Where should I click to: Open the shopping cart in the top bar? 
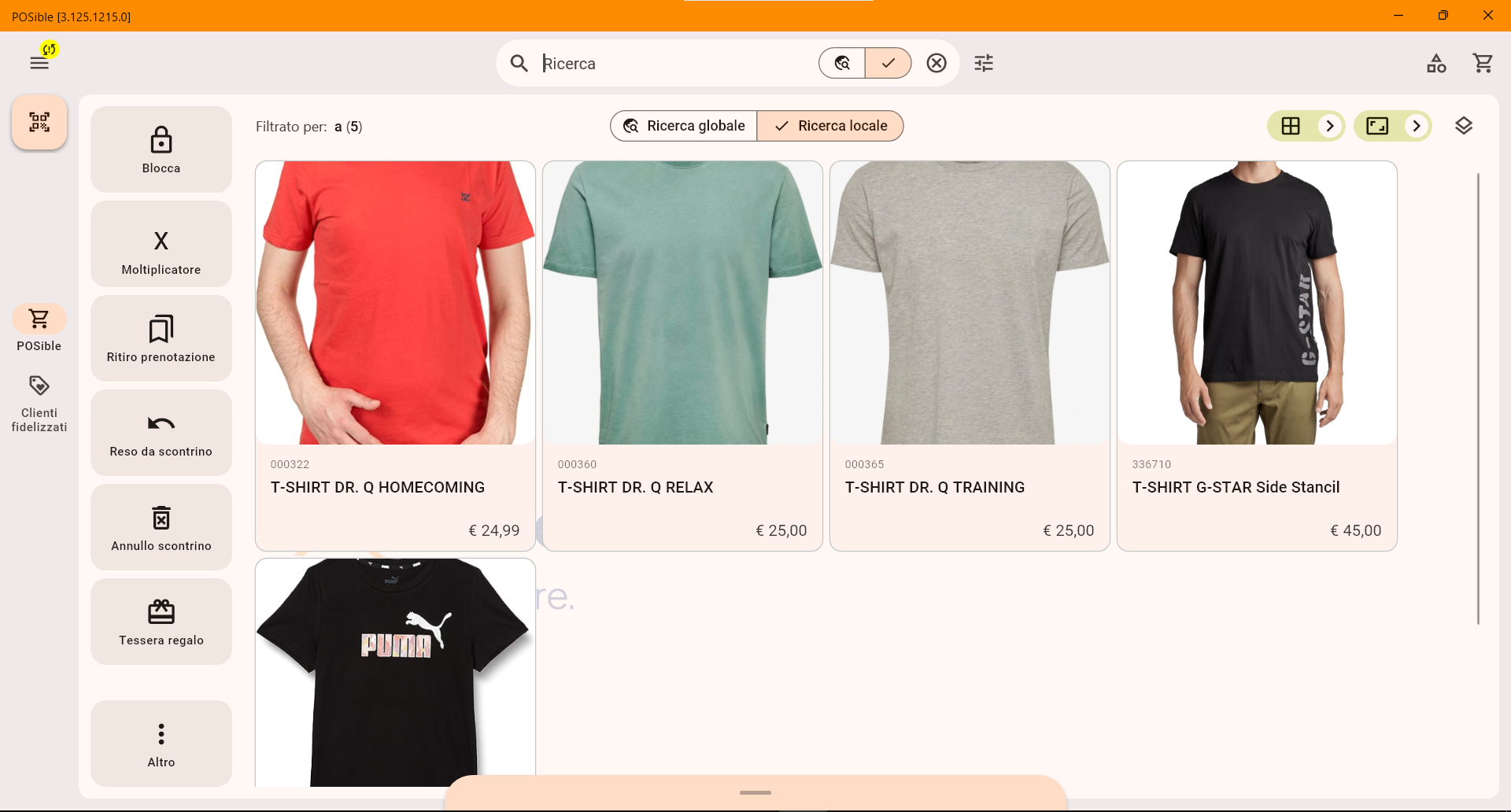[1483, 63]
